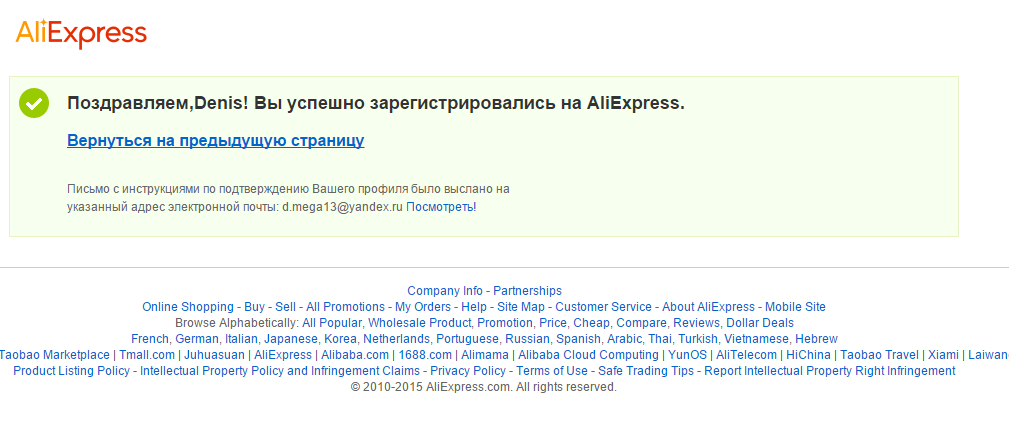Open Privacy Policy link
Image resolution: width=1009 pixels, height=446 pixels.
[468, 371]
